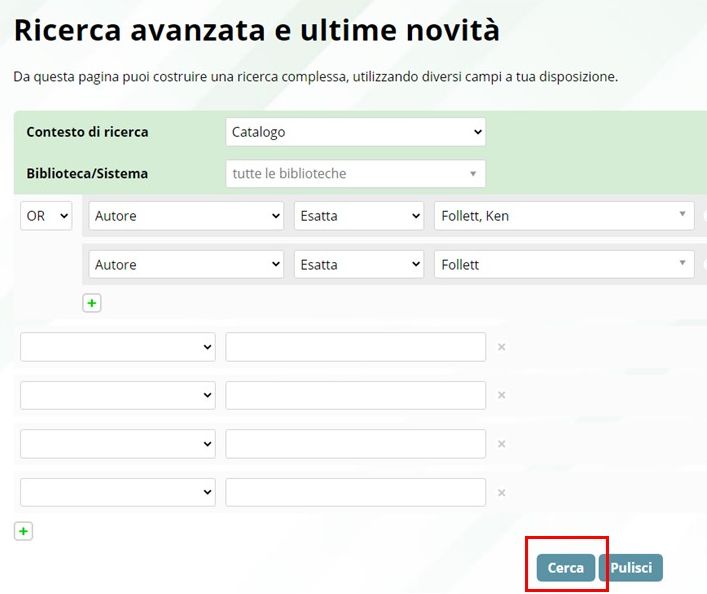Remove the second empty search row with its X

[502, 395]
